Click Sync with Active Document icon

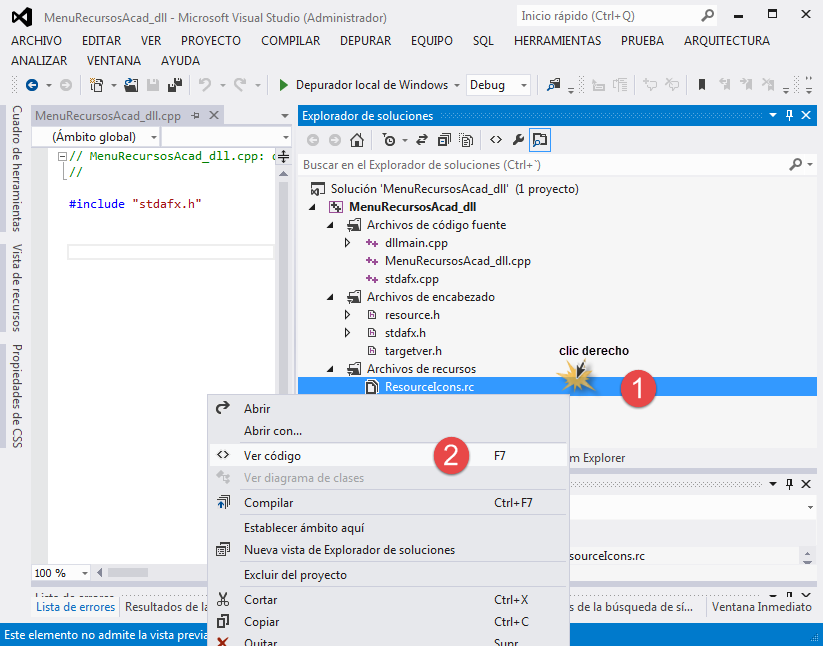point(422,140)
